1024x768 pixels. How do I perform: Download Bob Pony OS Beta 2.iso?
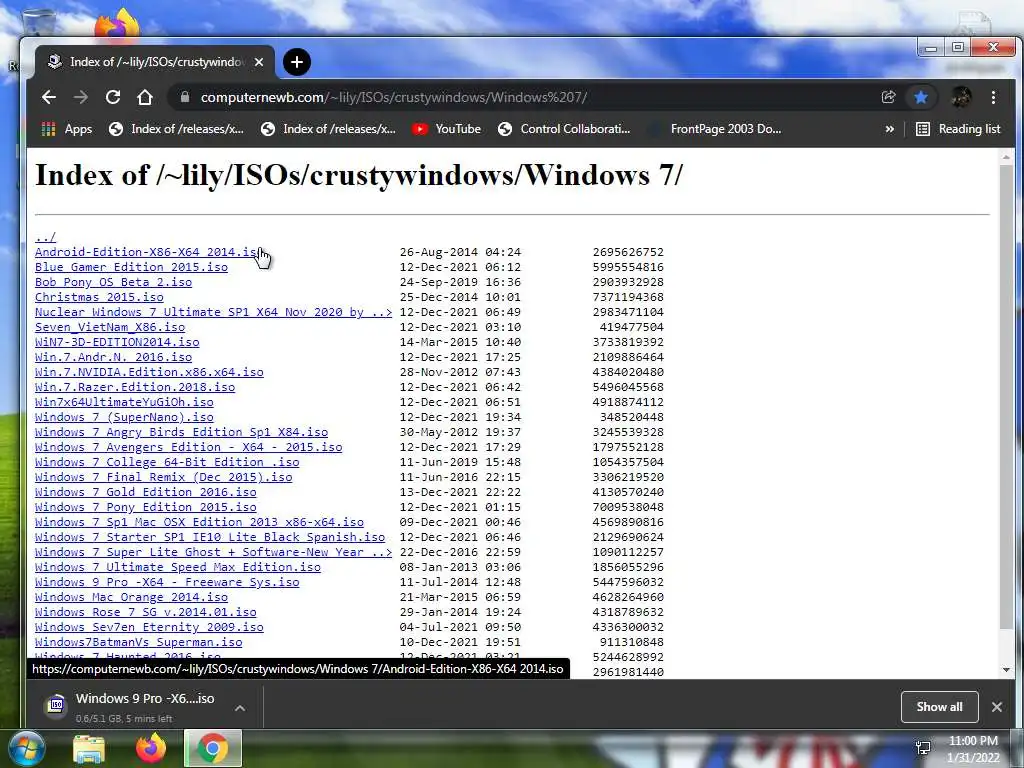click(114, 282)
